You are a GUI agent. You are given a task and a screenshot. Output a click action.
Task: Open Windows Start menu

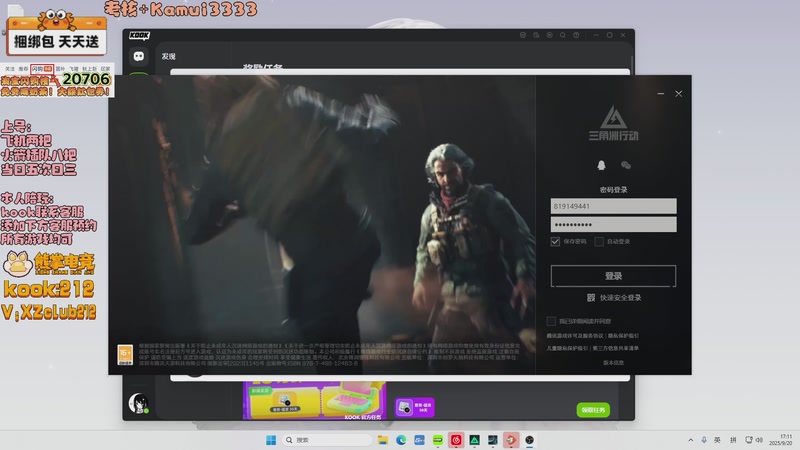pyautogui.click(x=271, y=440)
